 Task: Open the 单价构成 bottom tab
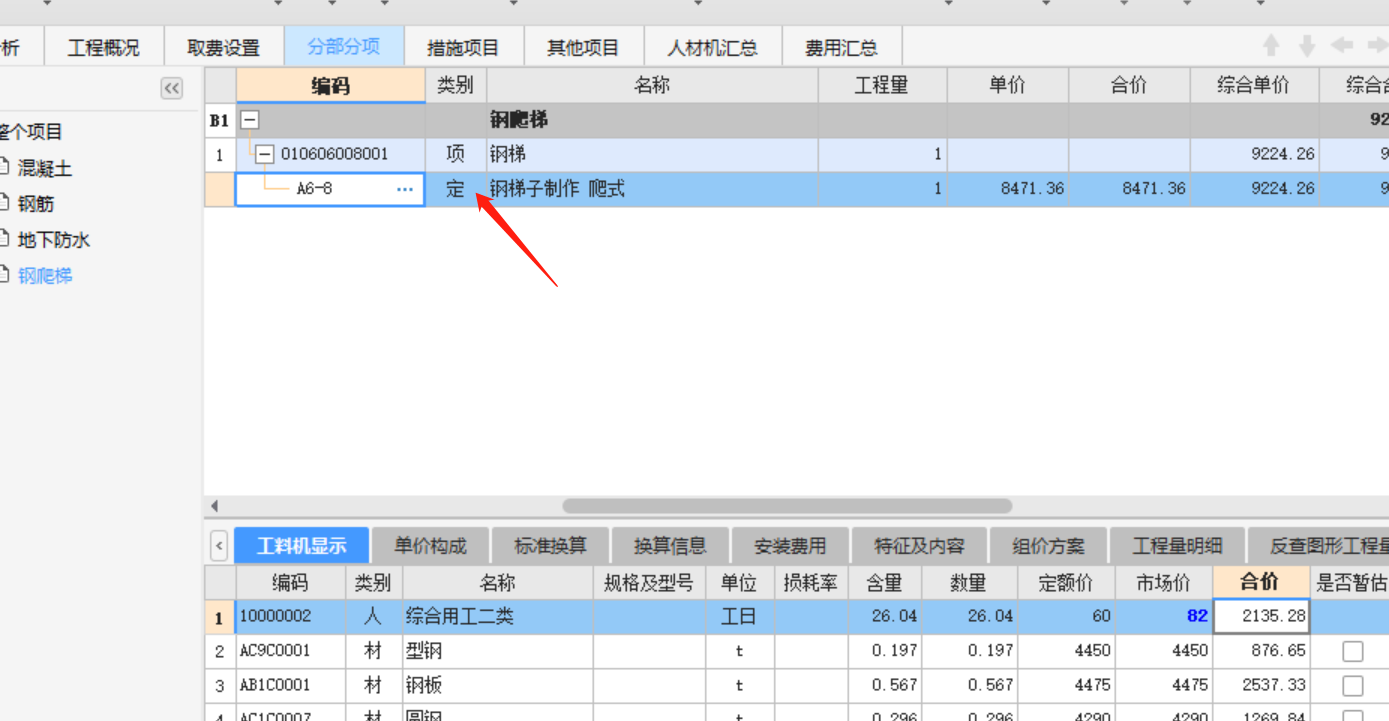(x=430, y=546)
